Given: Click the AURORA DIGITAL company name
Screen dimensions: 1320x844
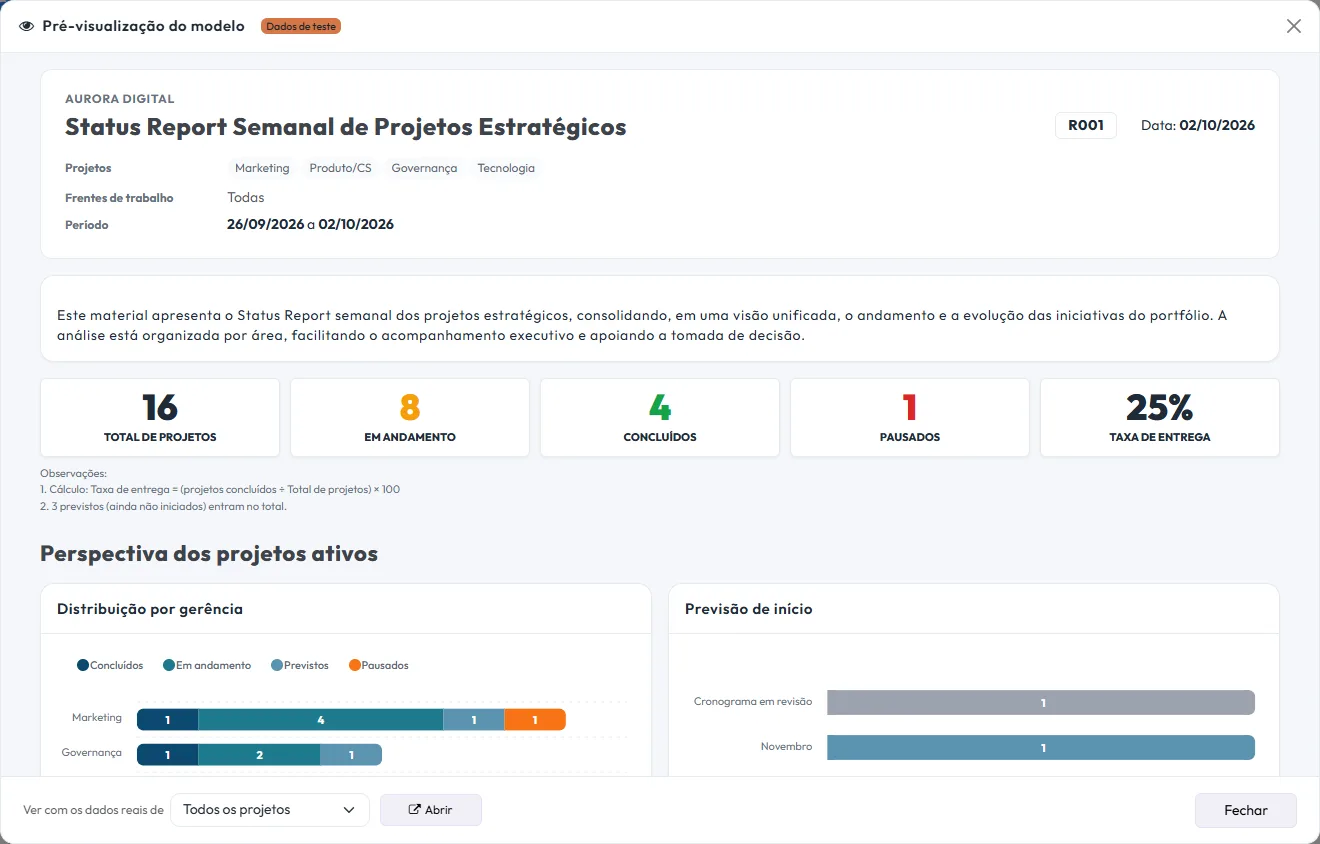Looking at the screenshot, I should pyautogui.click(x=120, y=99).
